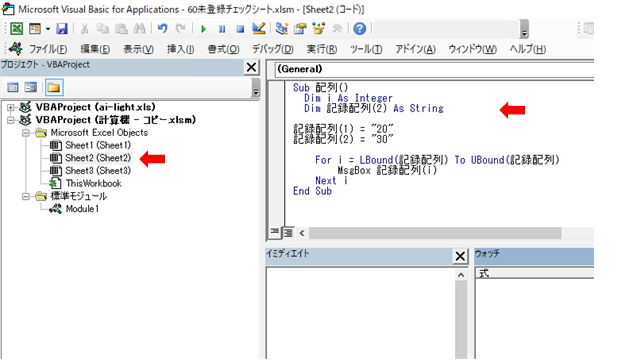The height and width of the screenshot is (360, 640).
Task: Click the View Code icon in Project panel
Action: (x=13, y=87)
